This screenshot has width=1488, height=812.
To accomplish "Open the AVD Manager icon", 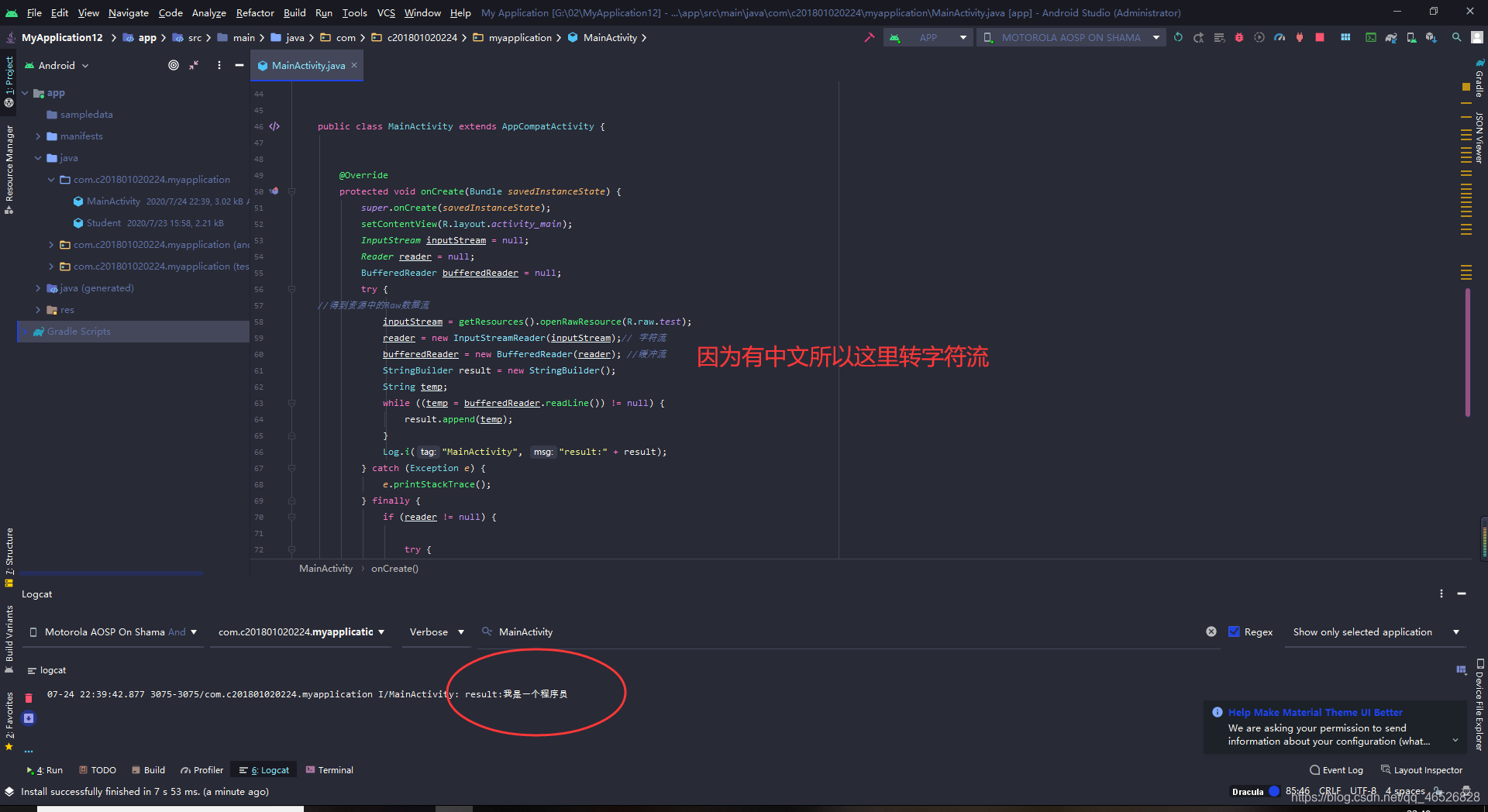I will [1411, 37].
